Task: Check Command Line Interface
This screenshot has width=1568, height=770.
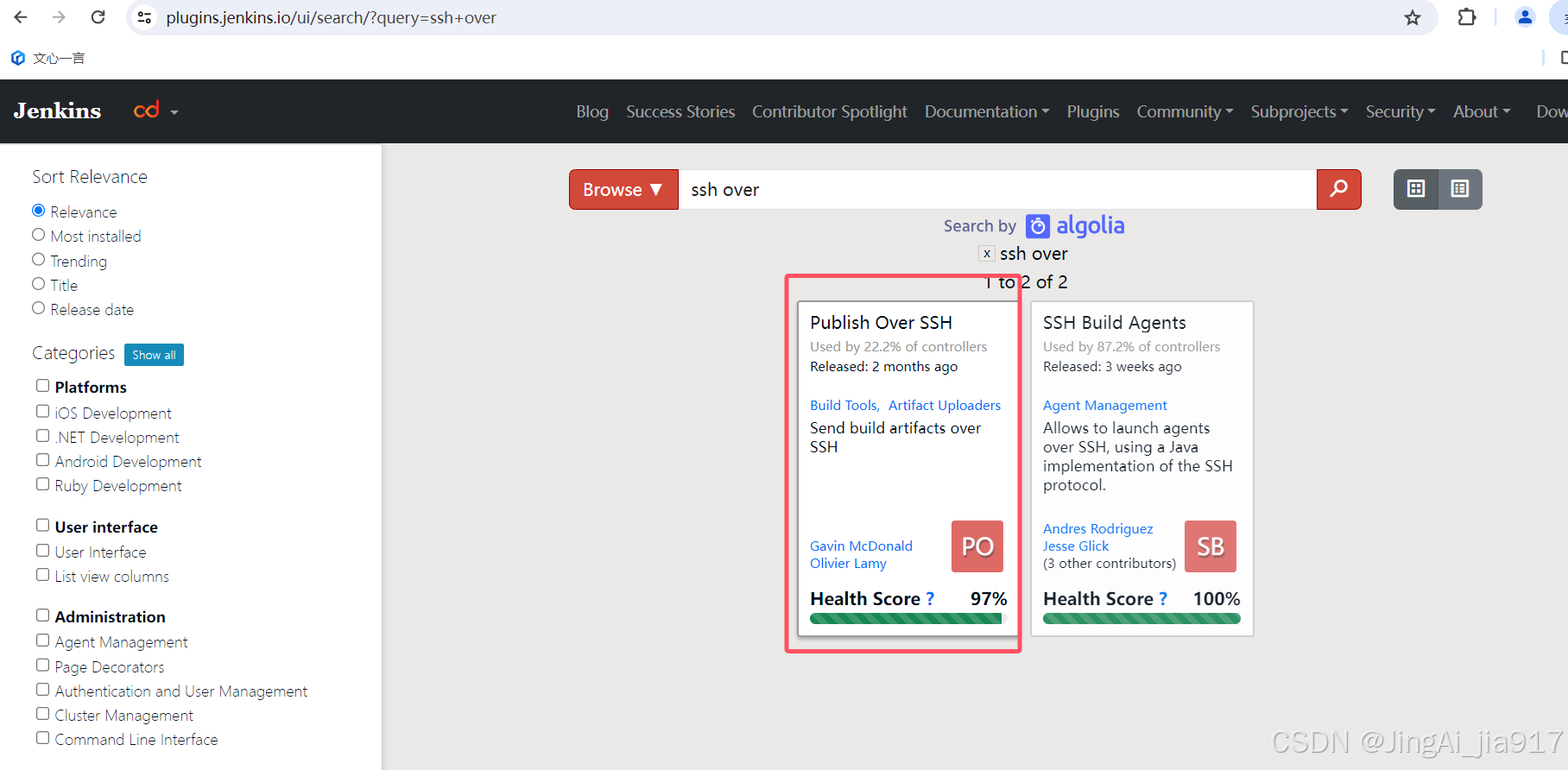Action: pos(42,738)
